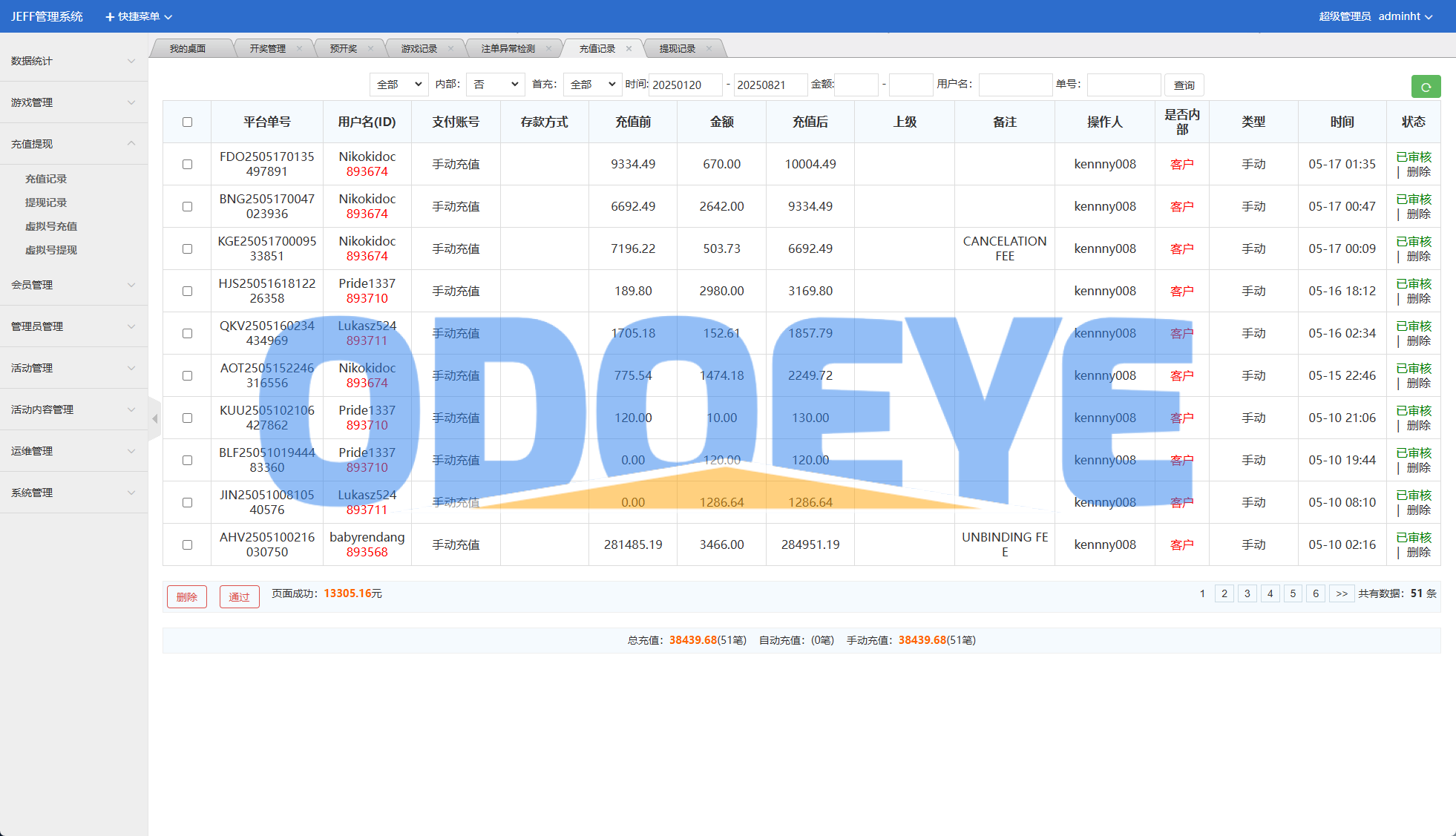This screenshot has width=1456, height=836.
Task: Open the 首充 dropdown showing 全部
Action: click(591, 85)
